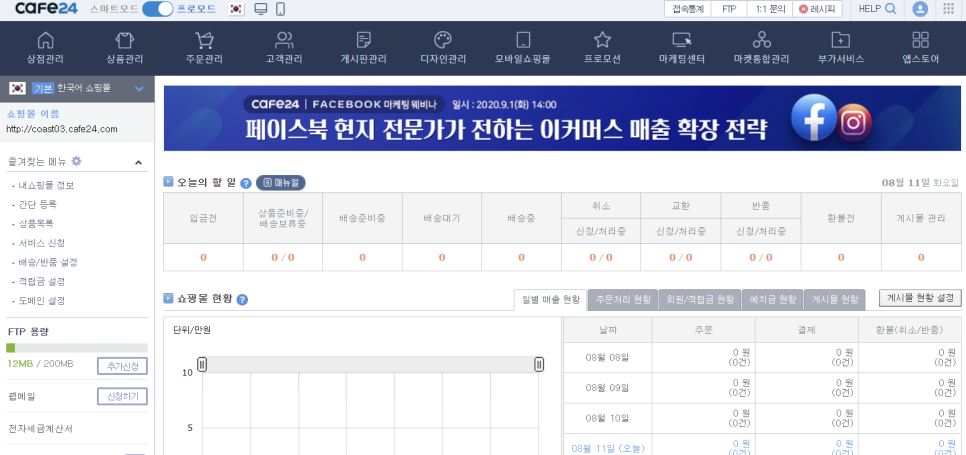The width and height of the screenshot is (966, 455).
Task: Click the 배송대기 count 0
Action: [442, 257]
